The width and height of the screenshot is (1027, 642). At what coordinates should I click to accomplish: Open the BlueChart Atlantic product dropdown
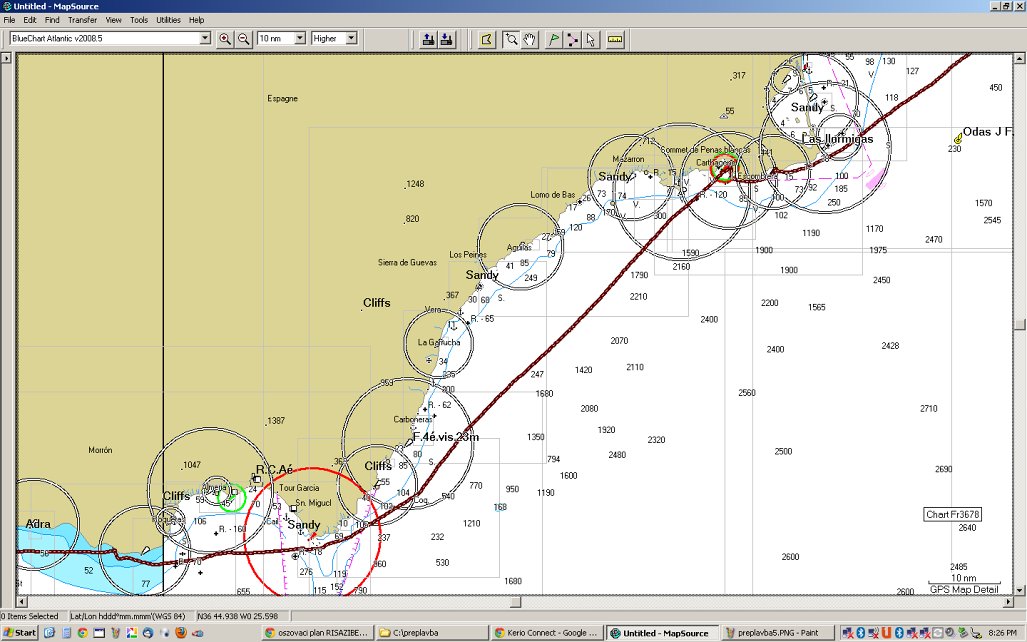click(x=205, y=39)
